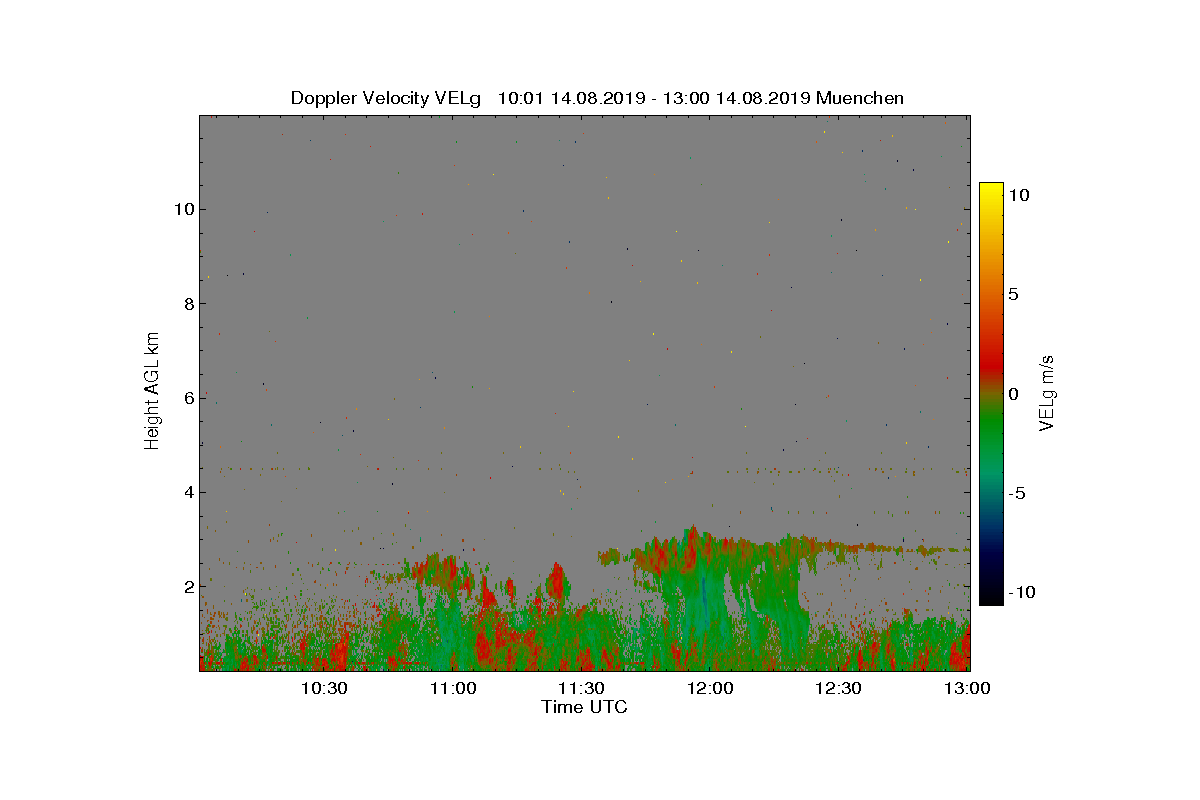Click the 'Muenchen' station name in title
This screenshot has height=800, width=1200.
coord(860,98)
